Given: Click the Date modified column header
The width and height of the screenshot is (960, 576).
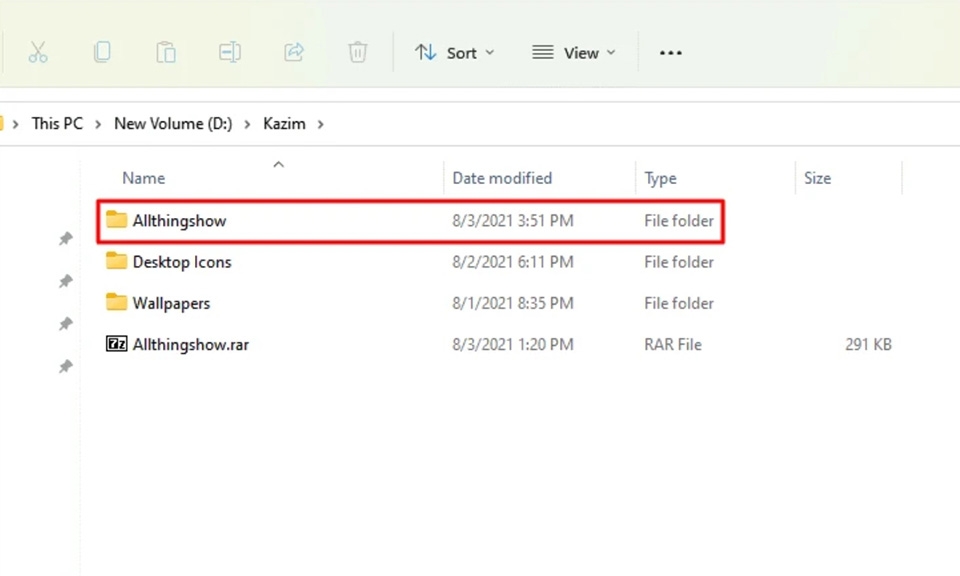Looking at the screenshot, I should pyautogui.click(x=502, y=177).
